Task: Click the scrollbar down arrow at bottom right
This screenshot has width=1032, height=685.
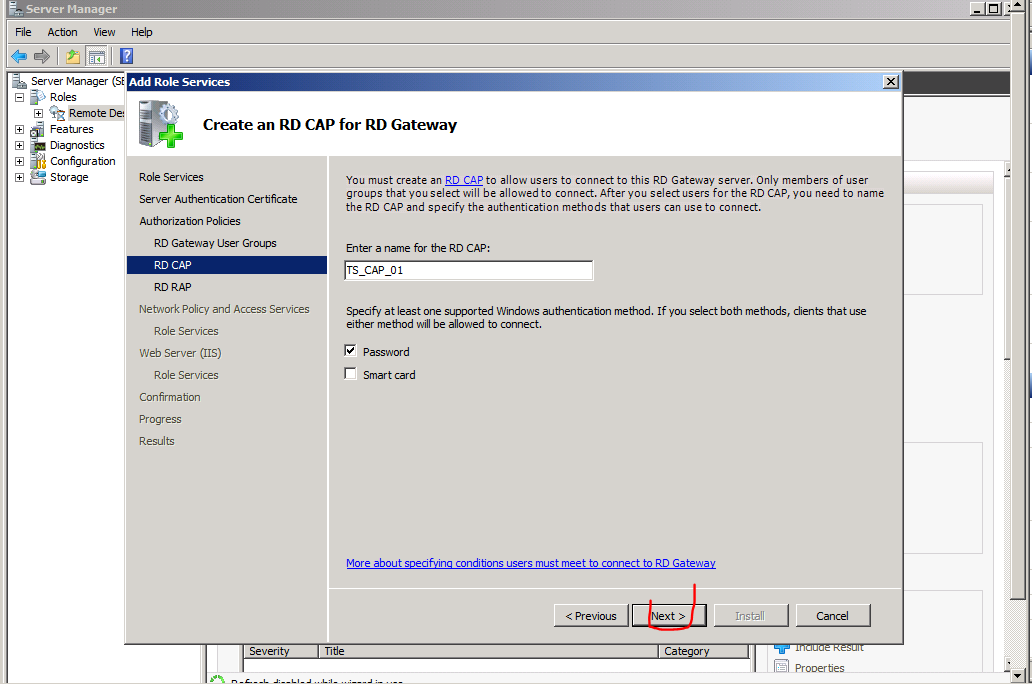Action: click(1019, 675)
